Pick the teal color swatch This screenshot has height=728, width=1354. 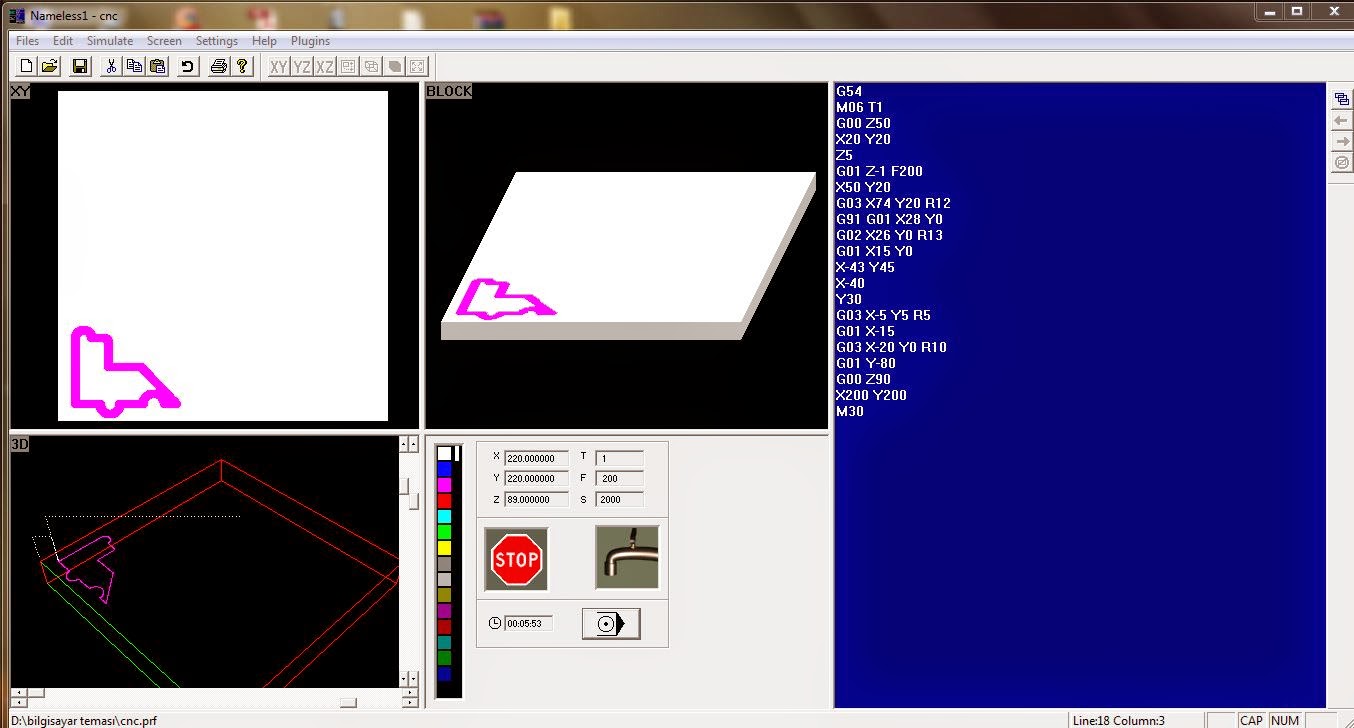coord(444,643)
